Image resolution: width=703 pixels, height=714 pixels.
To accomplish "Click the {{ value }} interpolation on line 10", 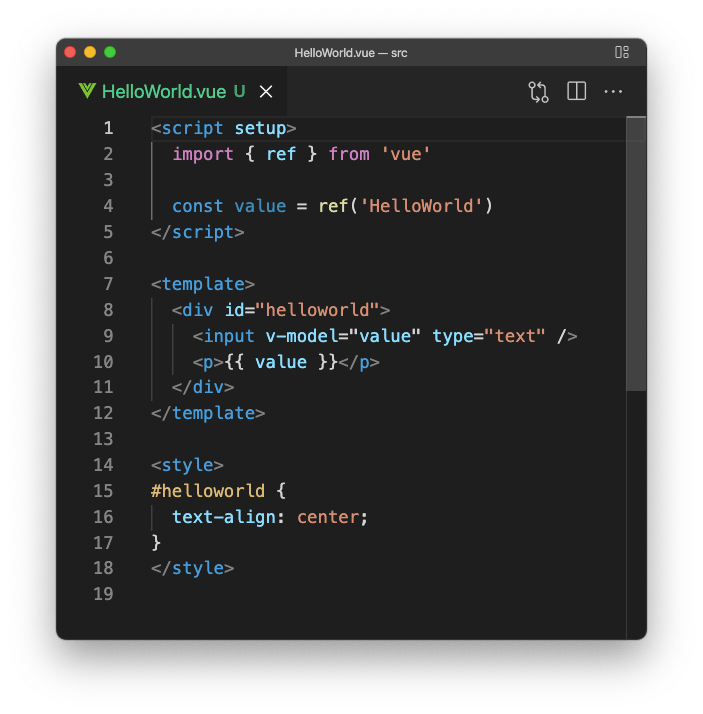I will point(281,362).
